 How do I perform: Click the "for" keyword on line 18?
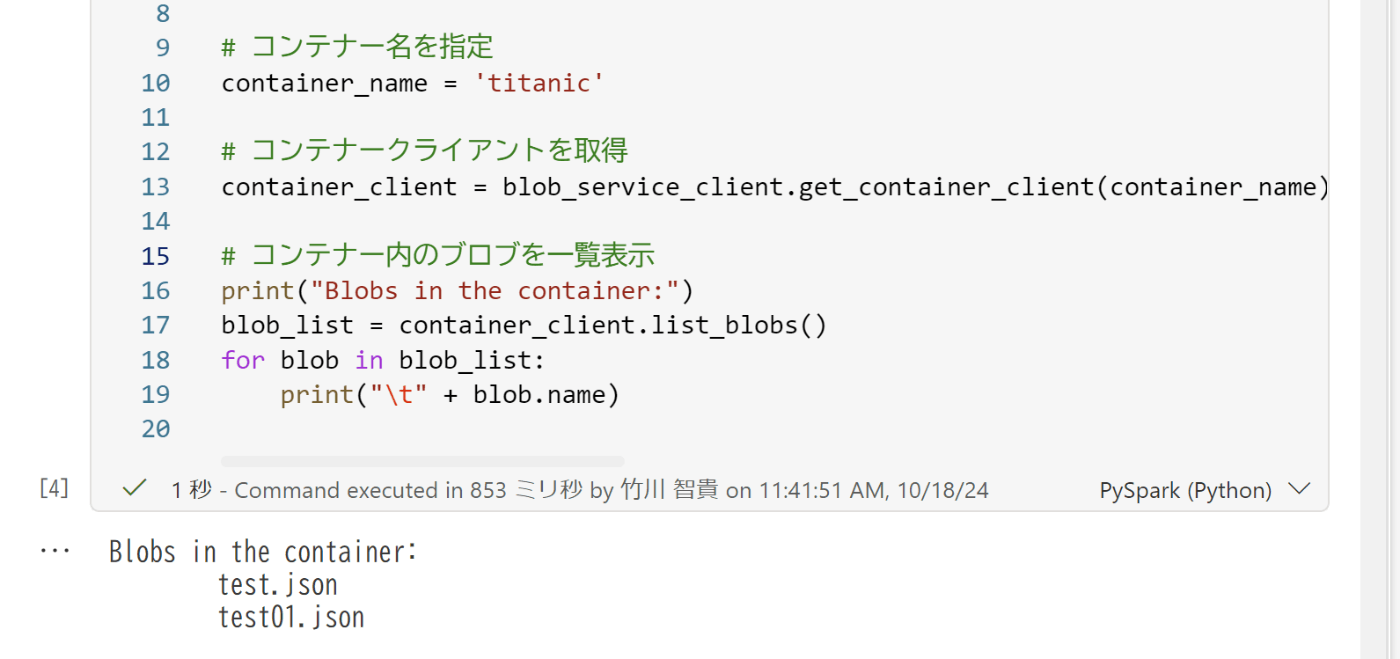[243, 360]
